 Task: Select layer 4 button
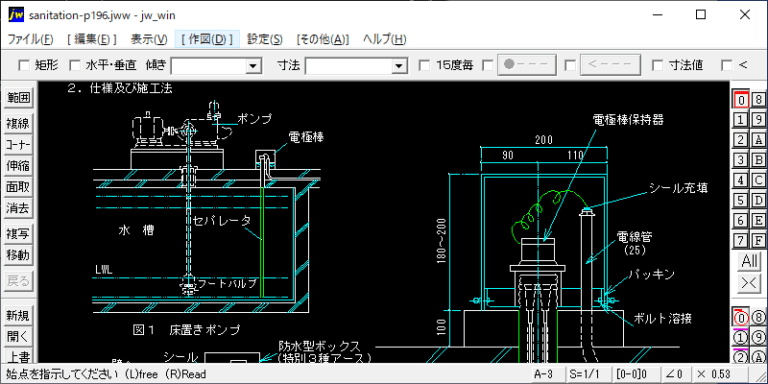pyautogui.click(x=741, y=180)
